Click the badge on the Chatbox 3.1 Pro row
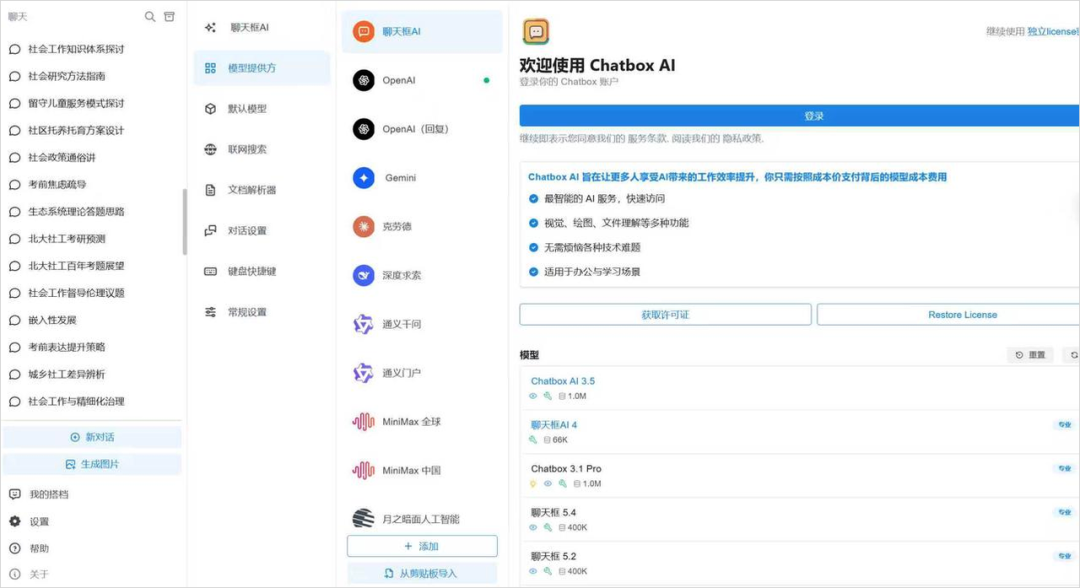Image resolution: width=1080 pixels, height=588 pixels. (1065, 468)
